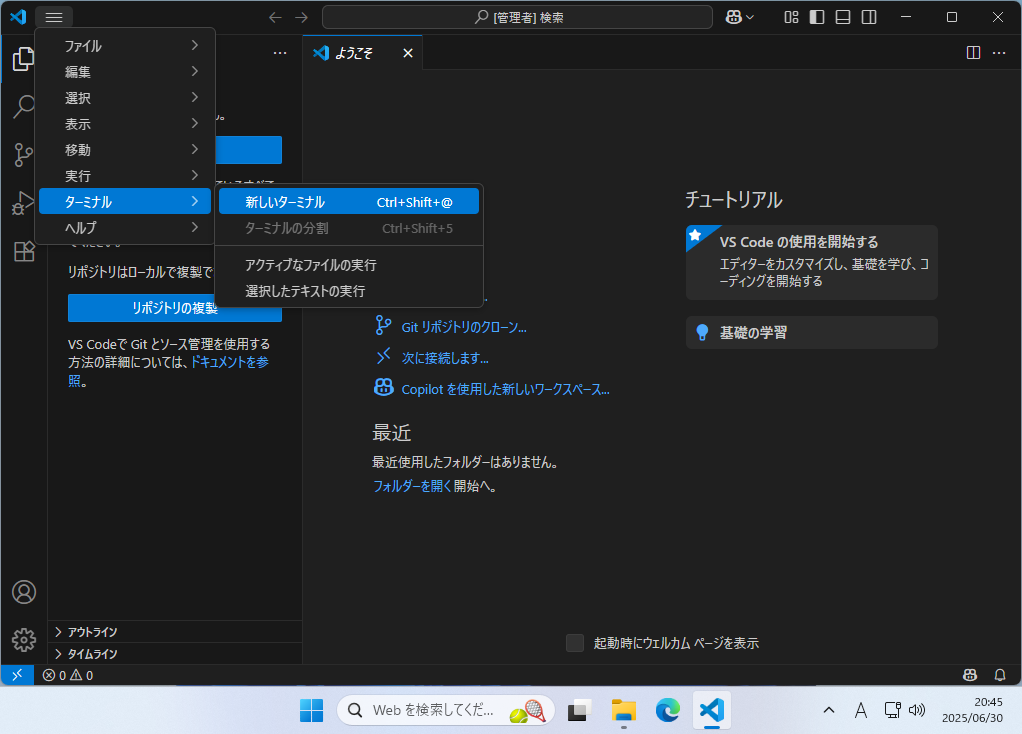Screen dimensions: 1022x734
Task: Click フォルダーを開く link
Action: [412, 486]
